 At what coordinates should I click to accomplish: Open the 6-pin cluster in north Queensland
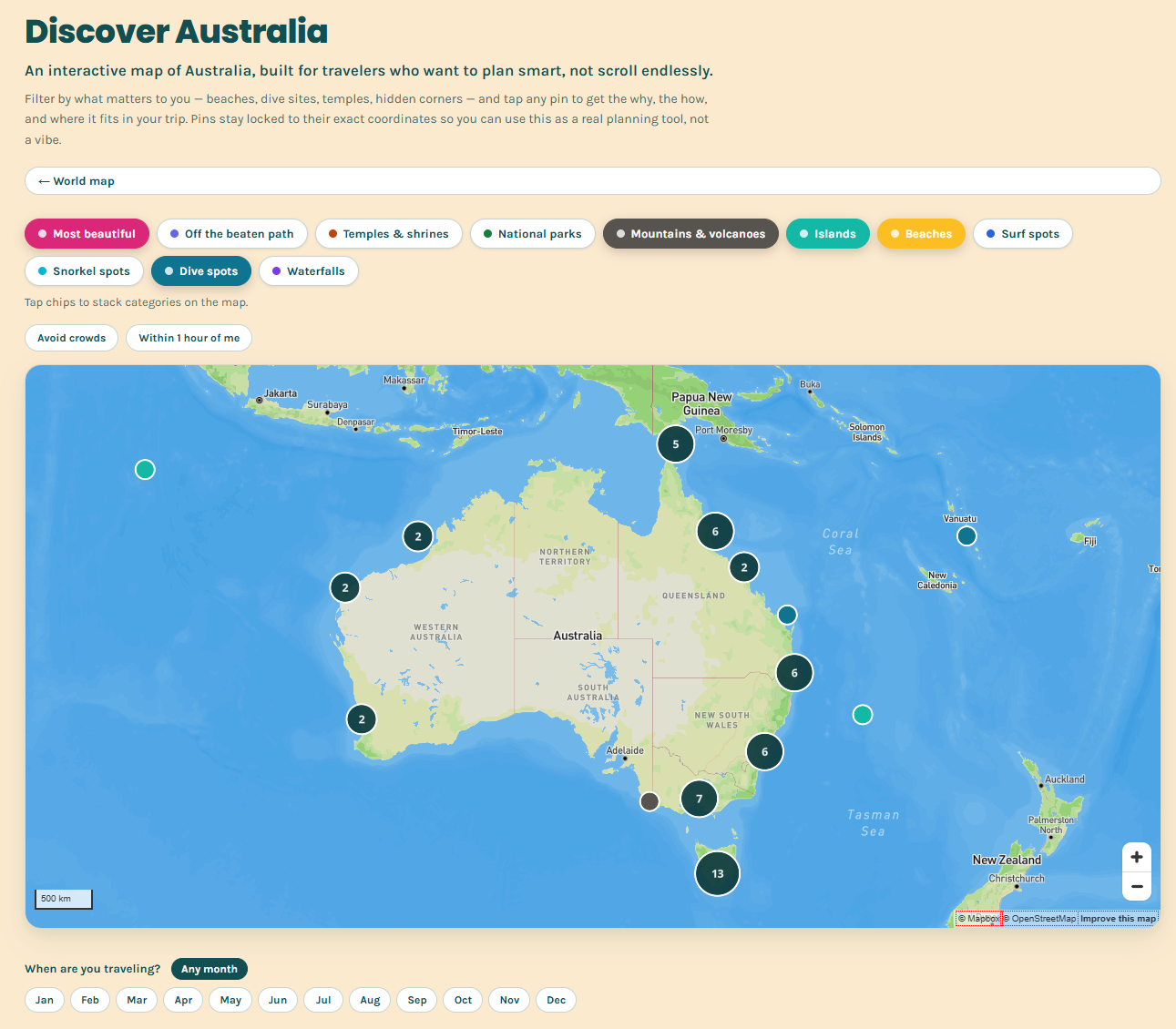[715, 531]
